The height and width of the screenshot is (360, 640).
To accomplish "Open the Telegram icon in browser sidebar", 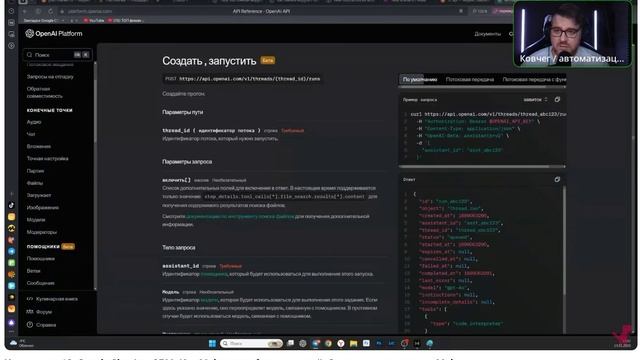I will (11, 251).
